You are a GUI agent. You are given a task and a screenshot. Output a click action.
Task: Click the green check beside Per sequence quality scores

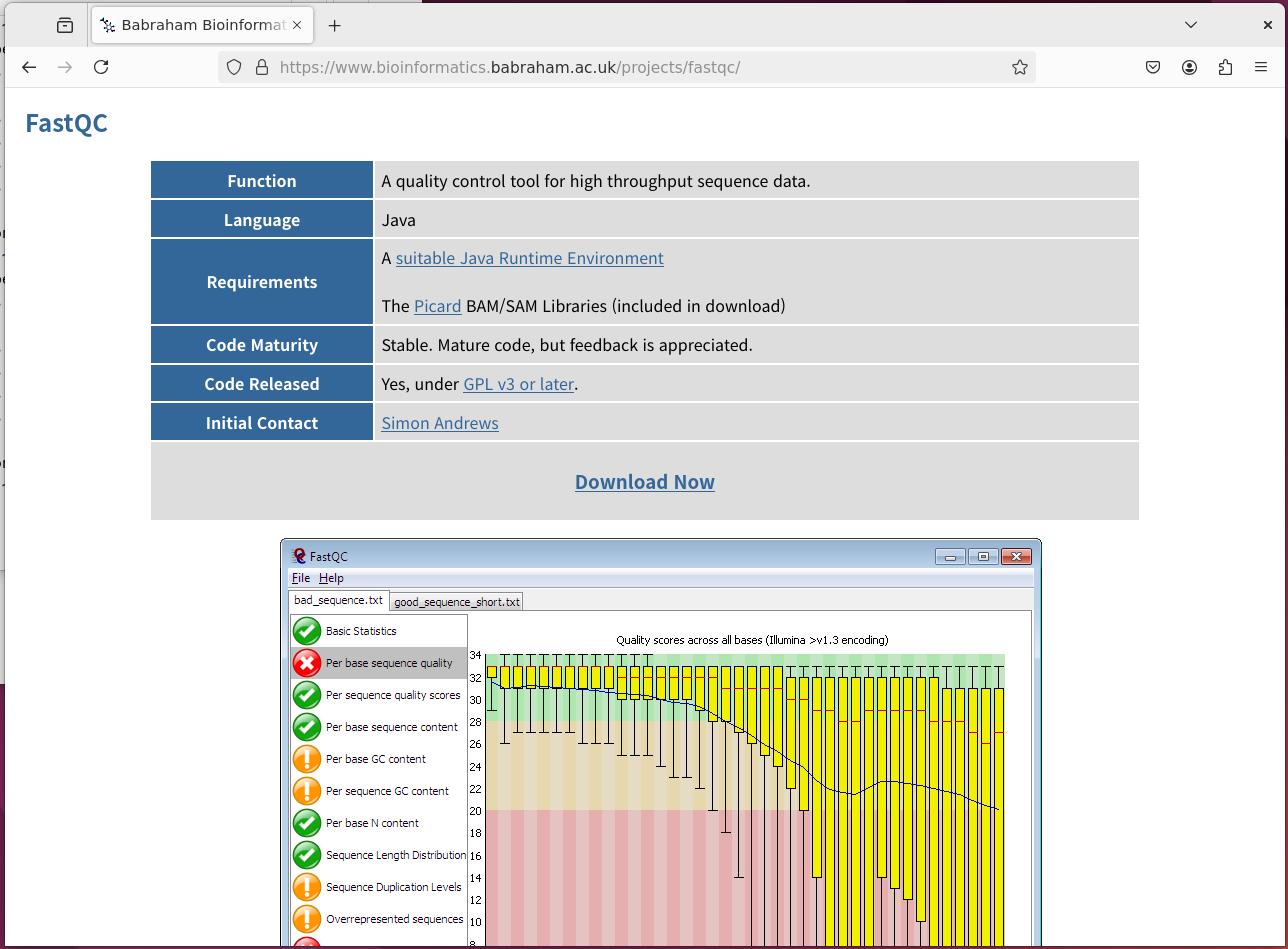point(307,695)
